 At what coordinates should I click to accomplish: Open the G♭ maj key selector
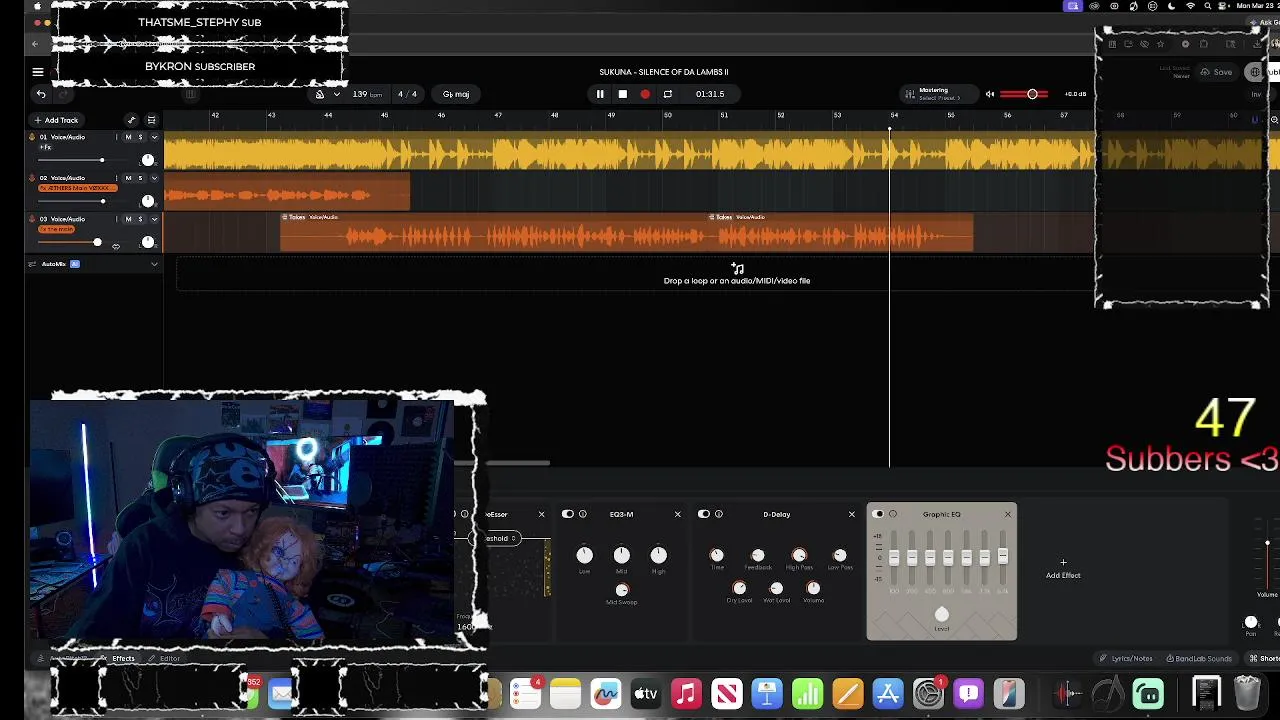(x=456, y=94)
